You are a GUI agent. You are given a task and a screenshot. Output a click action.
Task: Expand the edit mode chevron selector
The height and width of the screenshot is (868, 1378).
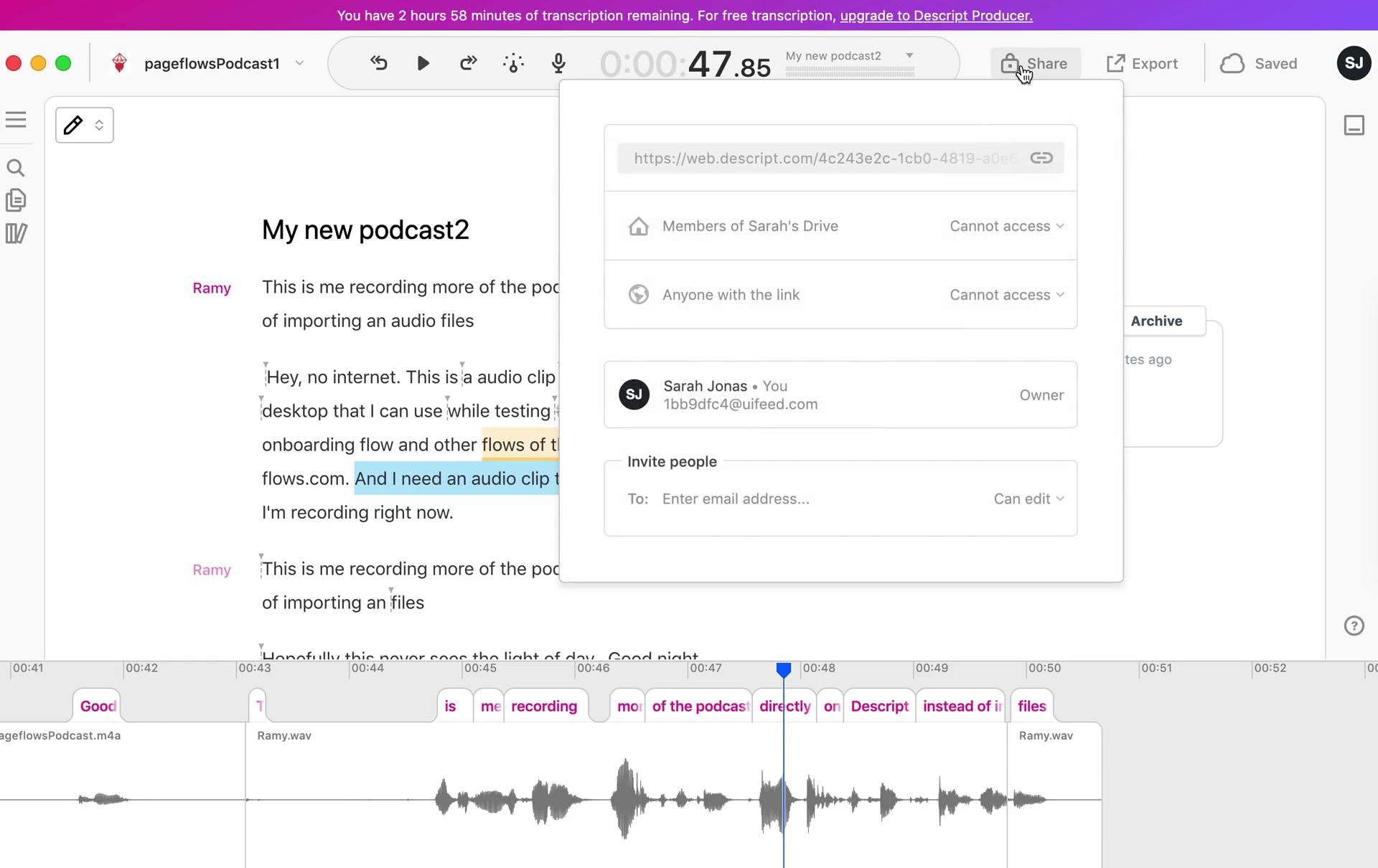100,125
